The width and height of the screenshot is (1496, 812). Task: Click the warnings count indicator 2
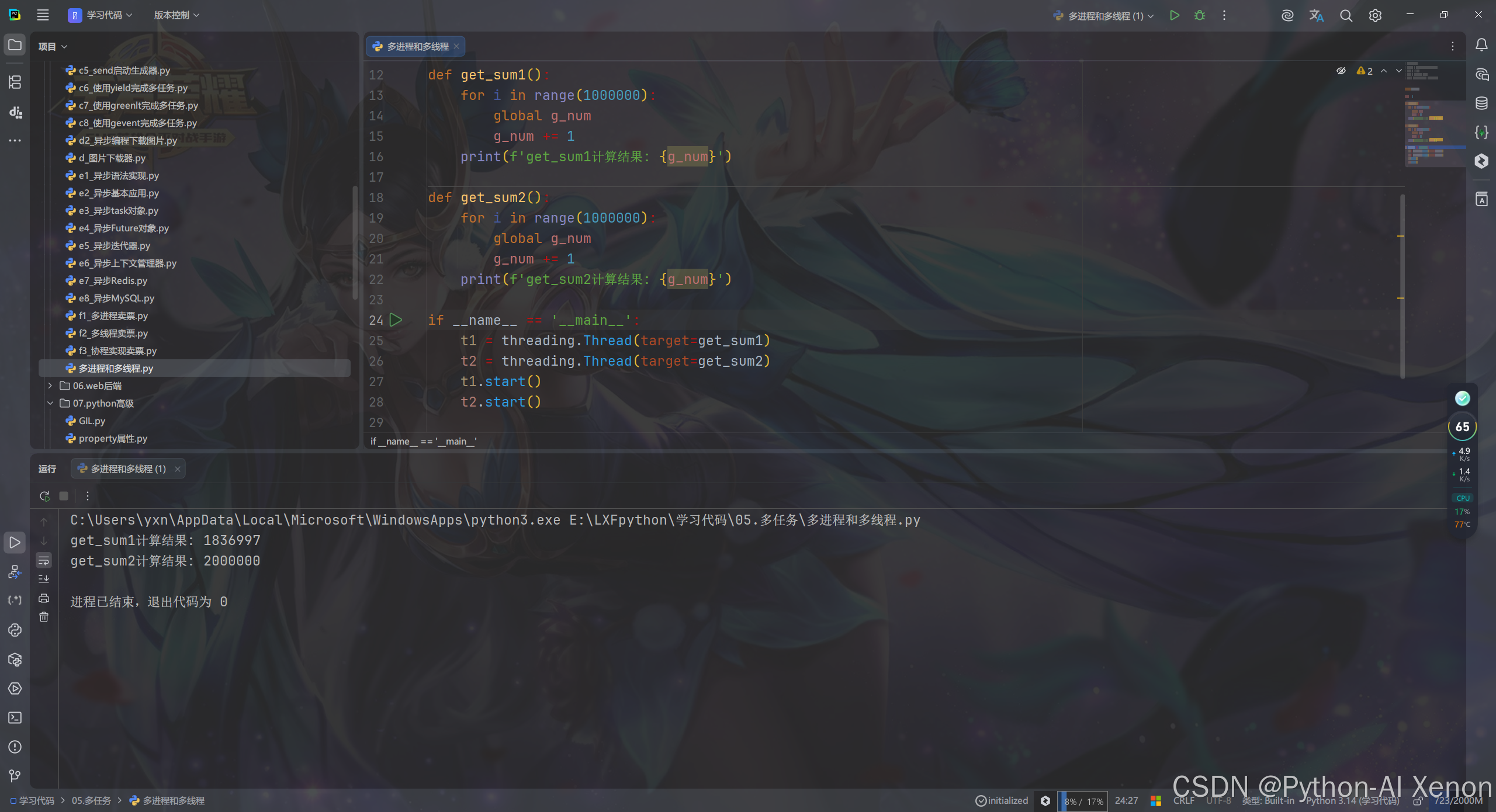(1365, 71)
